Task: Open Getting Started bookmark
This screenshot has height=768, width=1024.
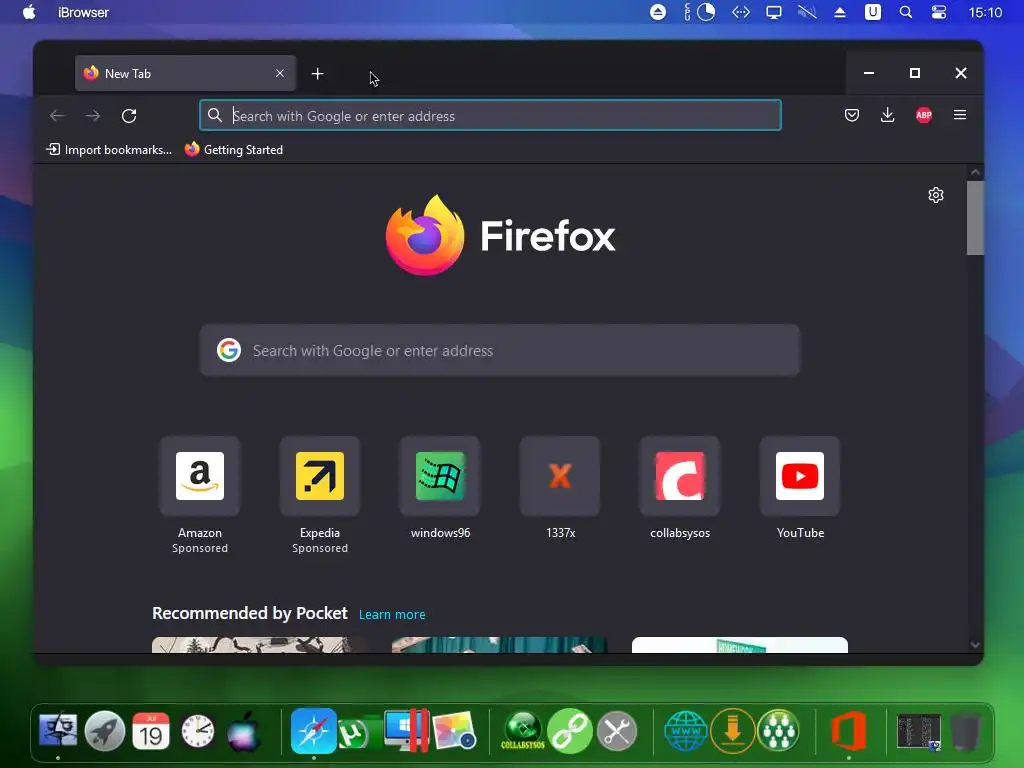Action: pyautogui.click(x=234, y=150)
